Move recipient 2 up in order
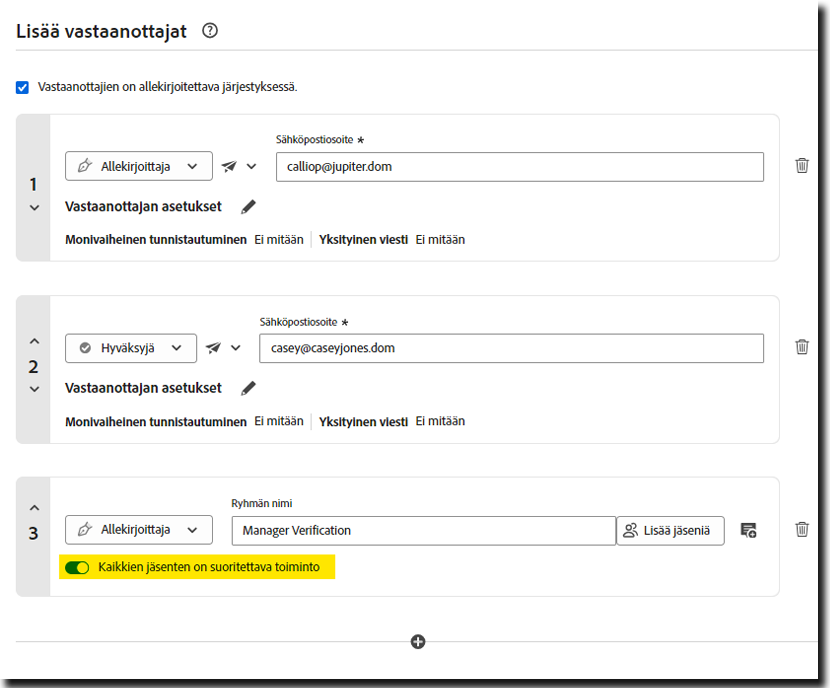Image resolution: width=830 pixels, height=688 pixels. 34,342
